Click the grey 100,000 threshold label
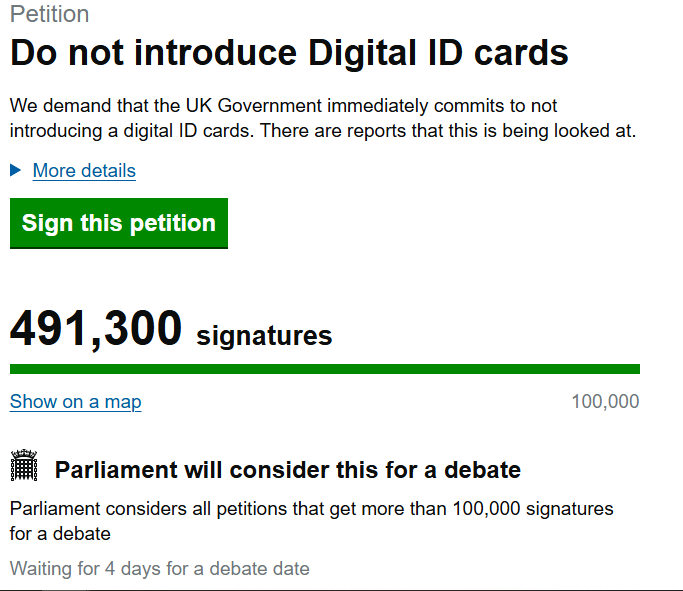 pyautogui.click(x=605, y=402)
